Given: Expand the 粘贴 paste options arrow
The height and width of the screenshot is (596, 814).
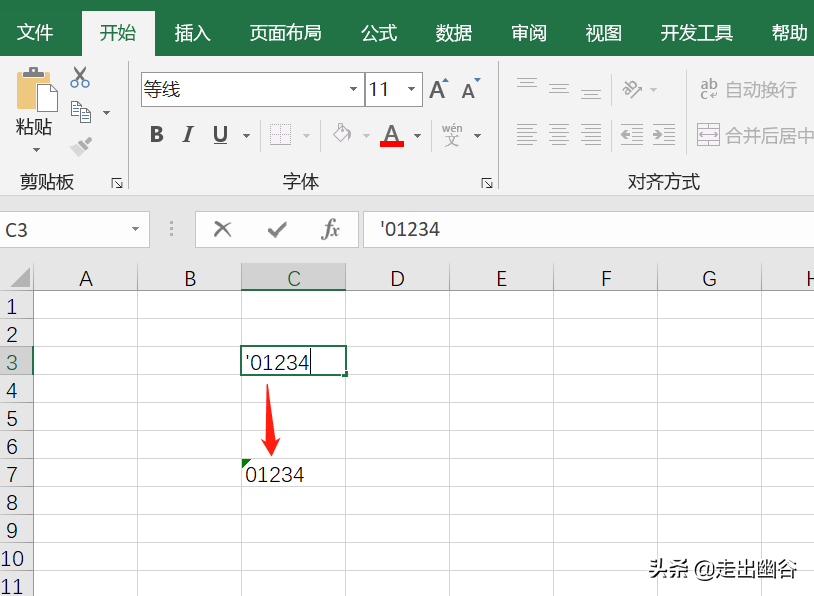Looking at the screenshot, I should click(36, 150).
